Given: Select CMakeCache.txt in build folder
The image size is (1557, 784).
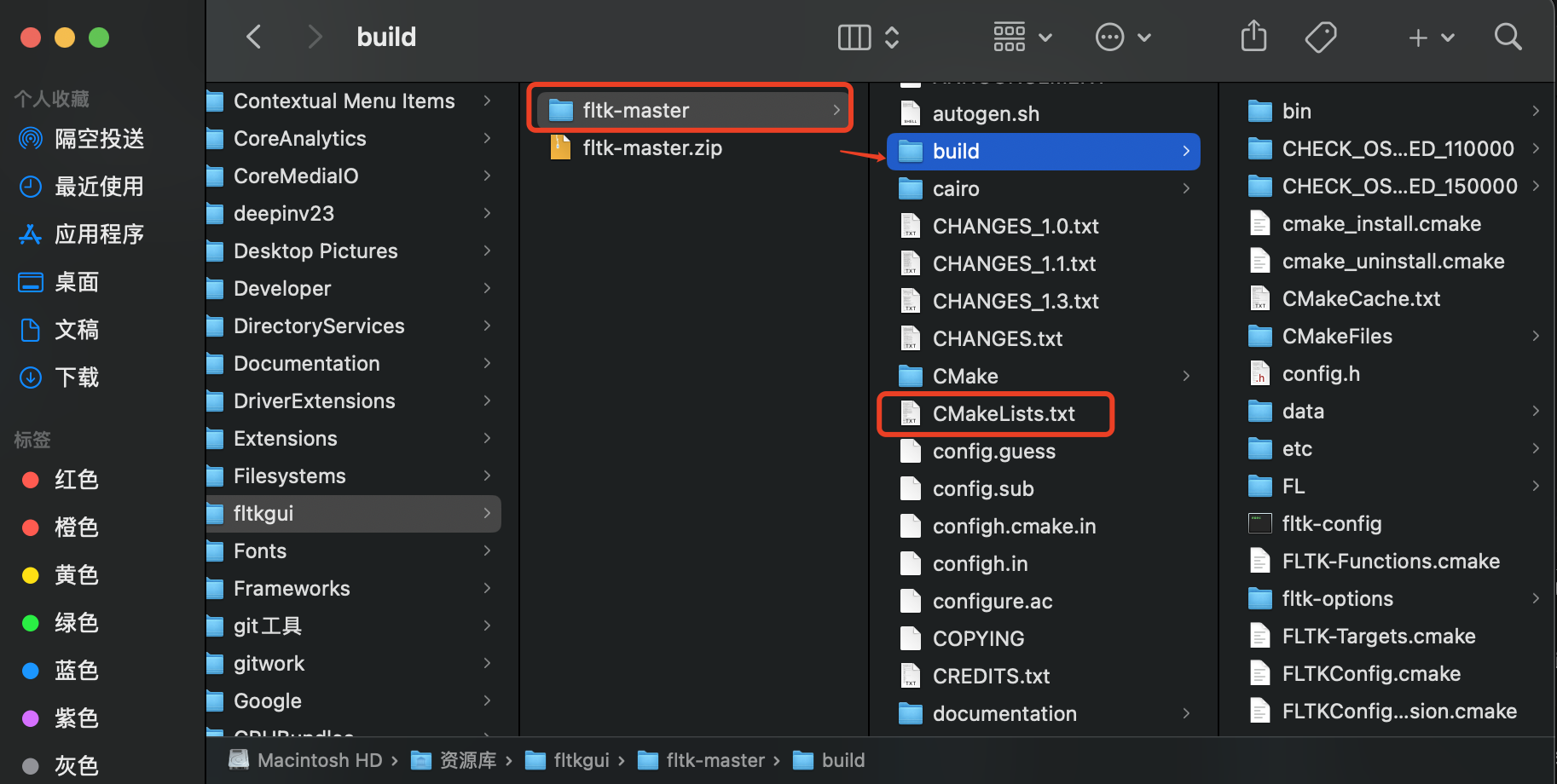Looking at the screenshot, I should pos(1345,298).
